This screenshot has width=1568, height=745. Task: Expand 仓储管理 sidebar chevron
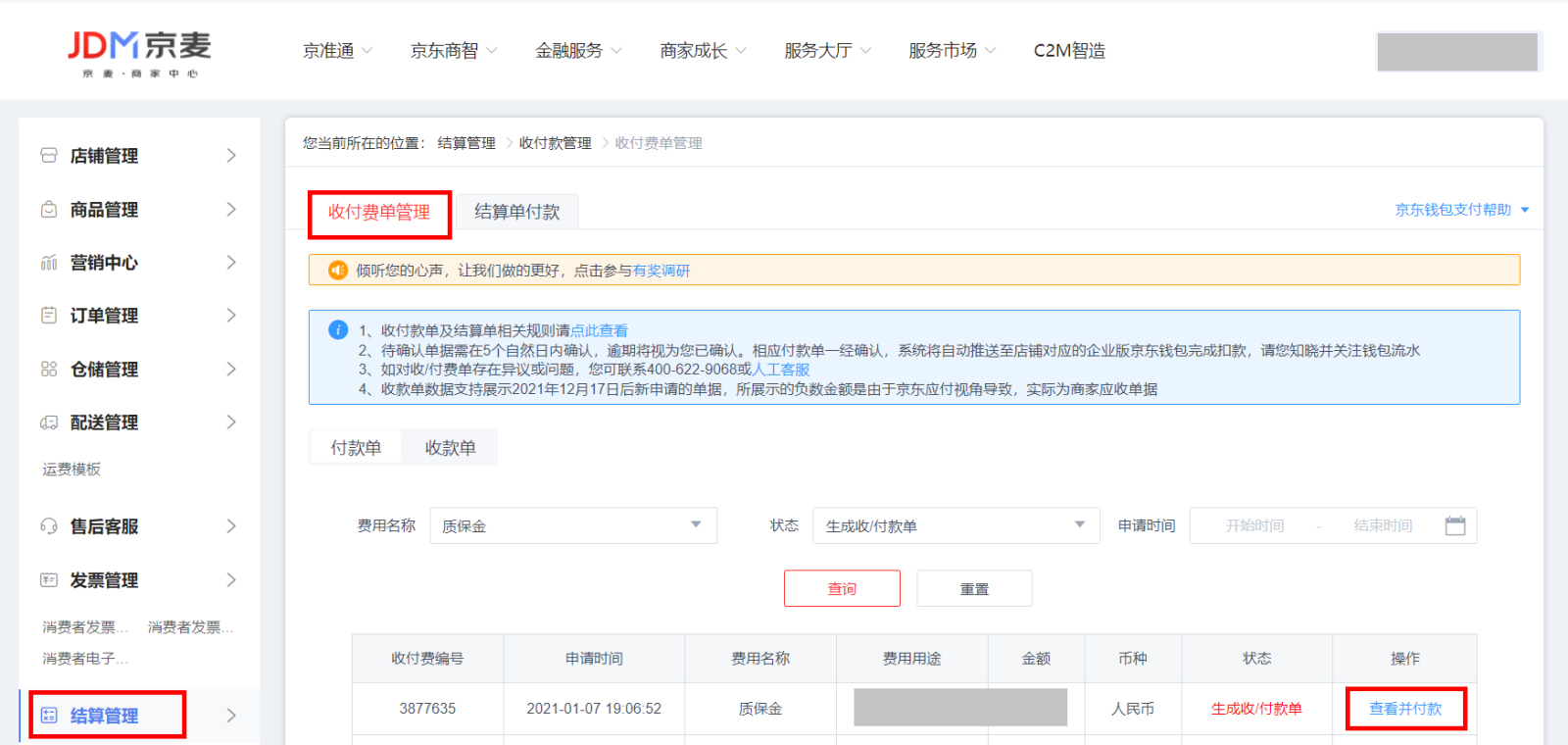[x=231, y=369]
